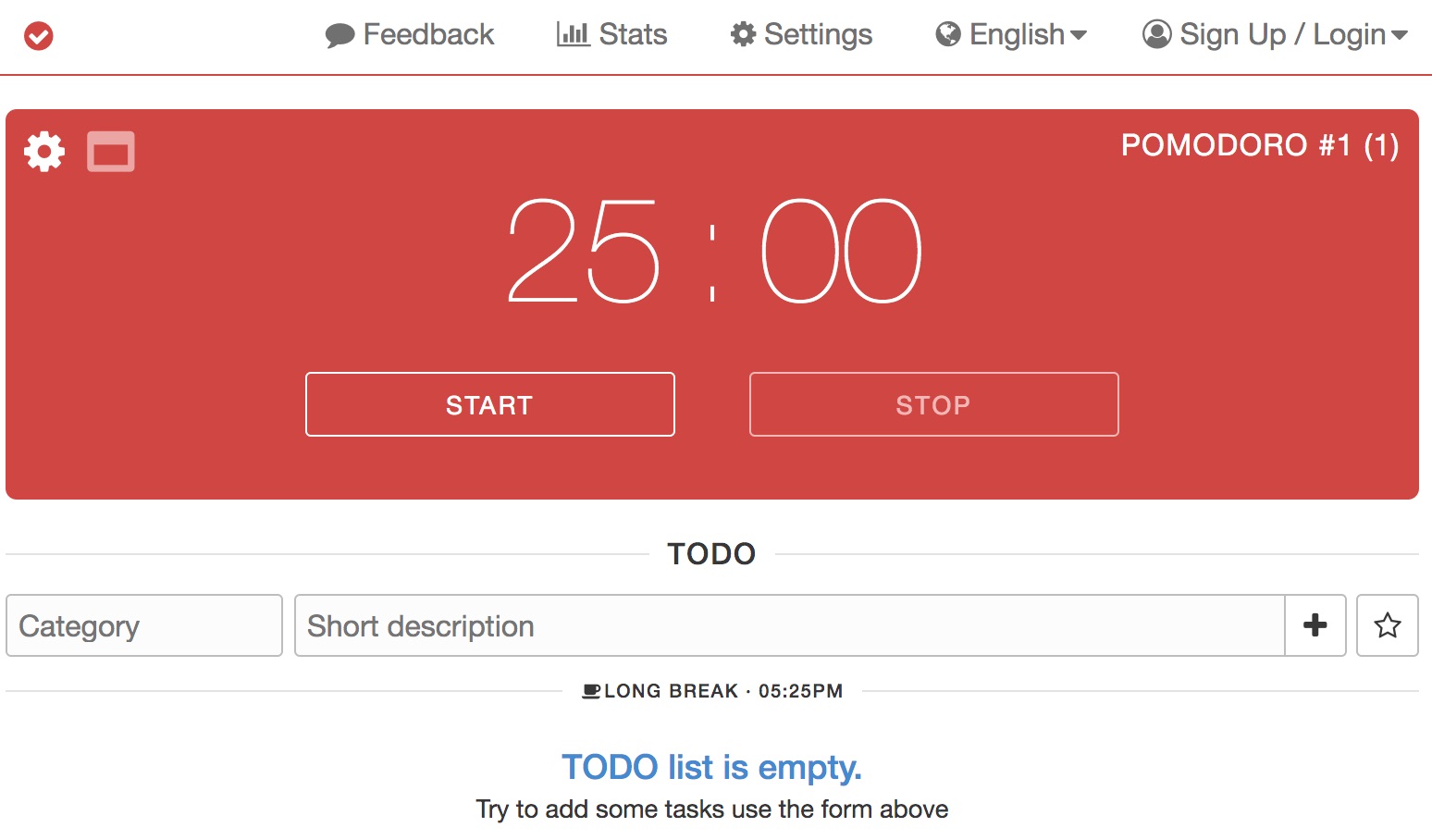Screen dimensions: 1432x840
Task: Click the seconds digits "00" on timer
Action: pyautogui.click(x=841, y=252)
